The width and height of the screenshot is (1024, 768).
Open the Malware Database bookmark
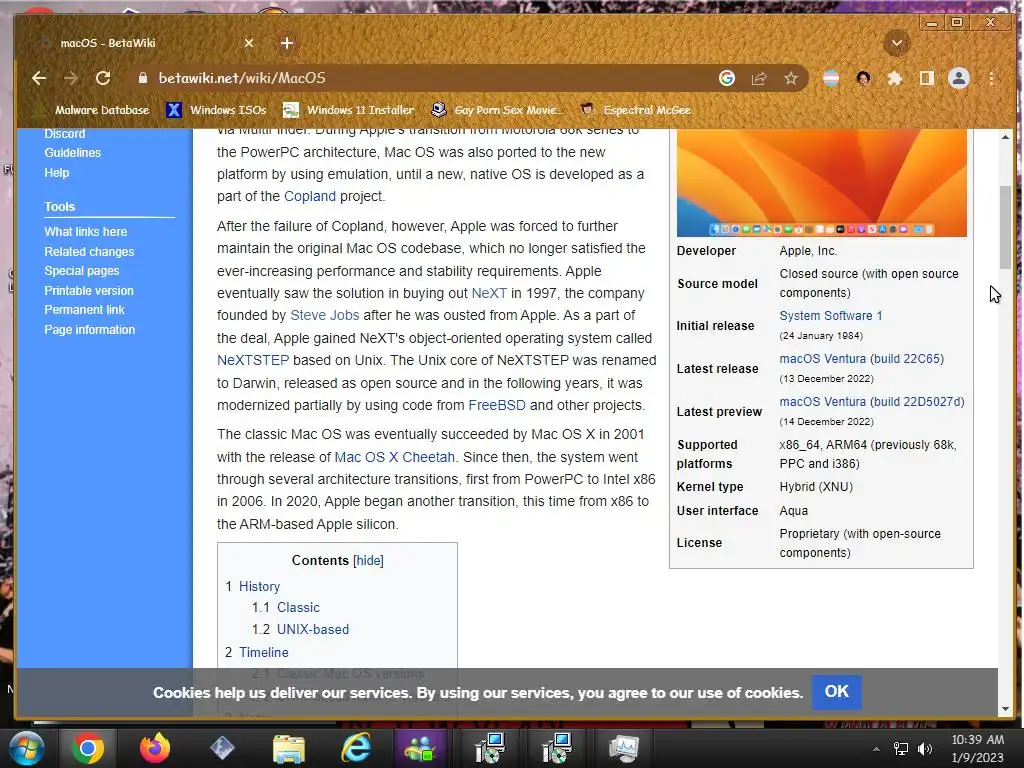tap(92, 110)
